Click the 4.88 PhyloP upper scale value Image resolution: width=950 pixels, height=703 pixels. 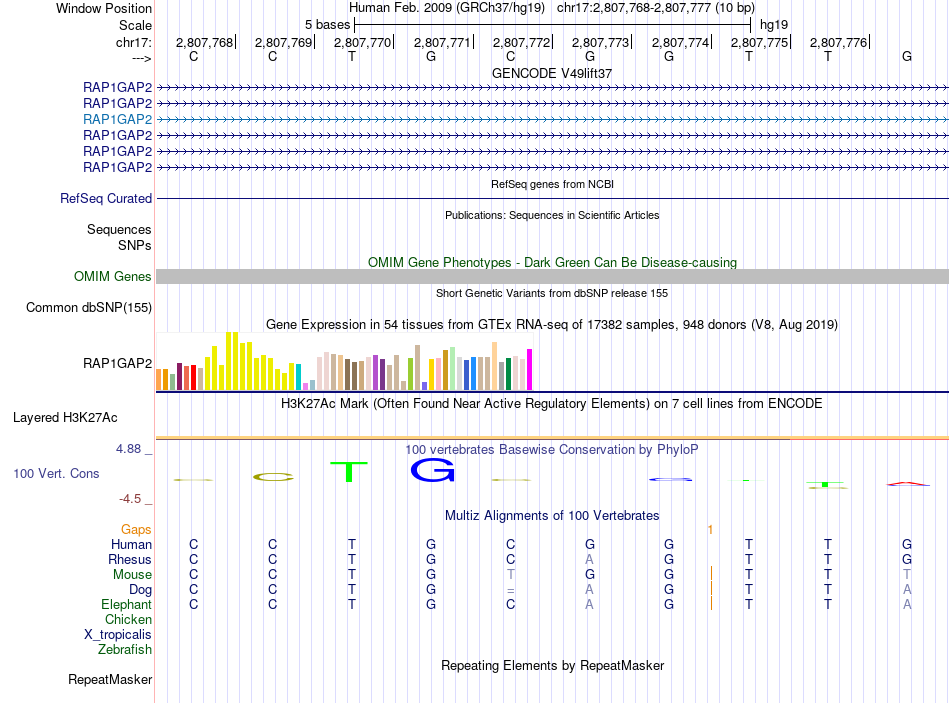click(x=128, y=449)
